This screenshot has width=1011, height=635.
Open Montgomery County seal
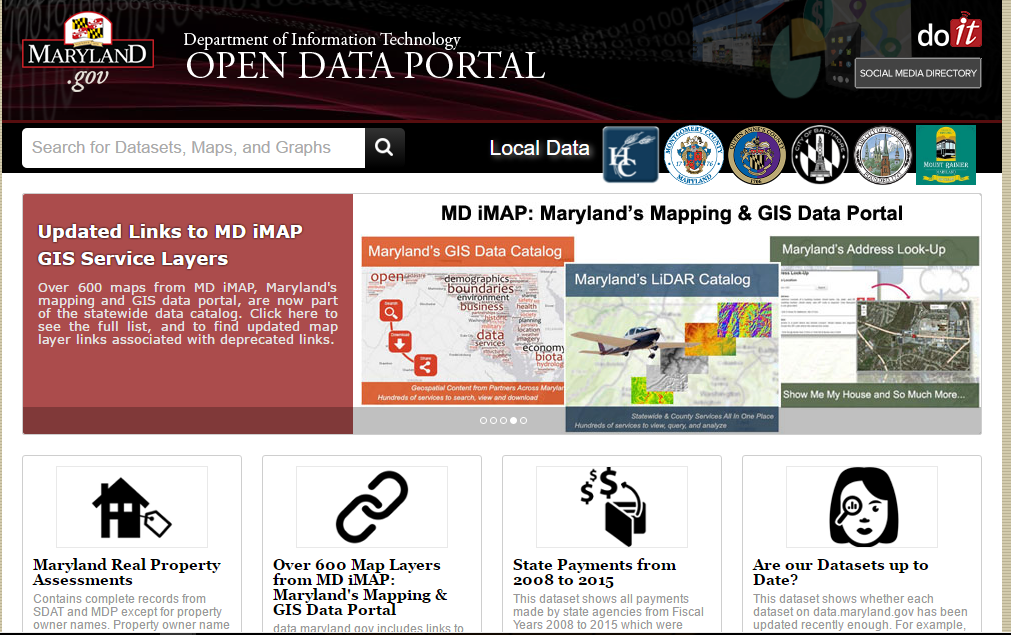(694, 155)
